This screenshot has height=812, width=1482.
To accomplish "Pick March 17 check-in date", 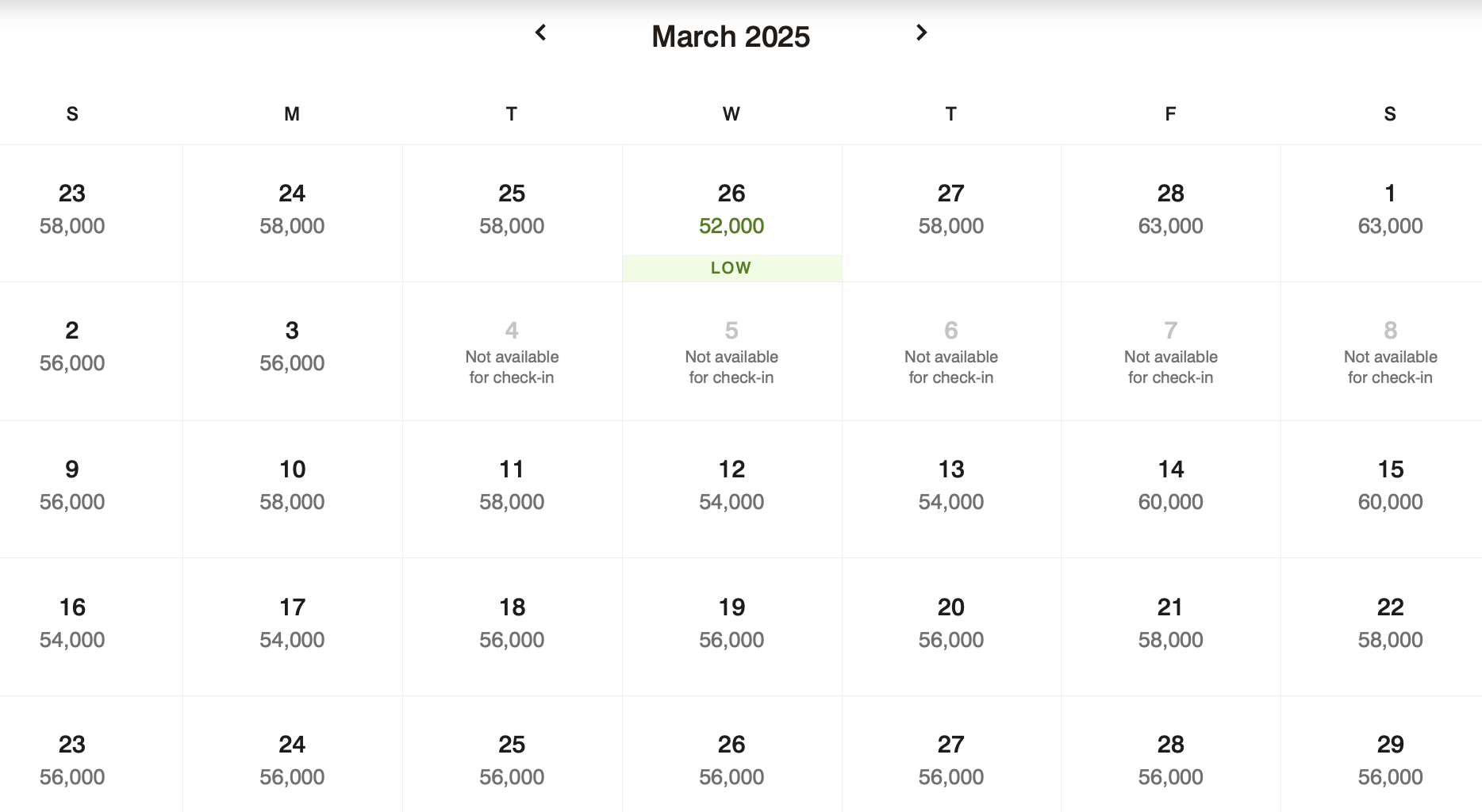I will (292, 623).
